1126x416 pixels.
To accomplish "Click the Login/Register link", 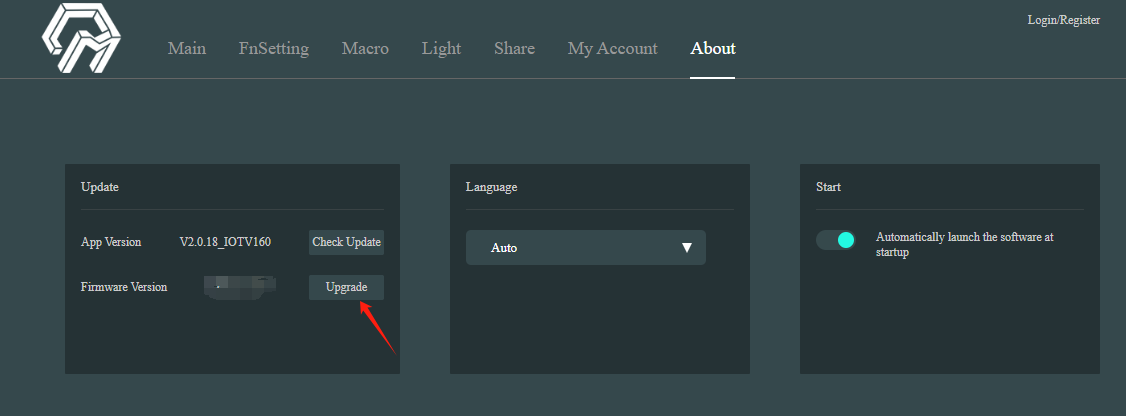I will point(1063,20).
